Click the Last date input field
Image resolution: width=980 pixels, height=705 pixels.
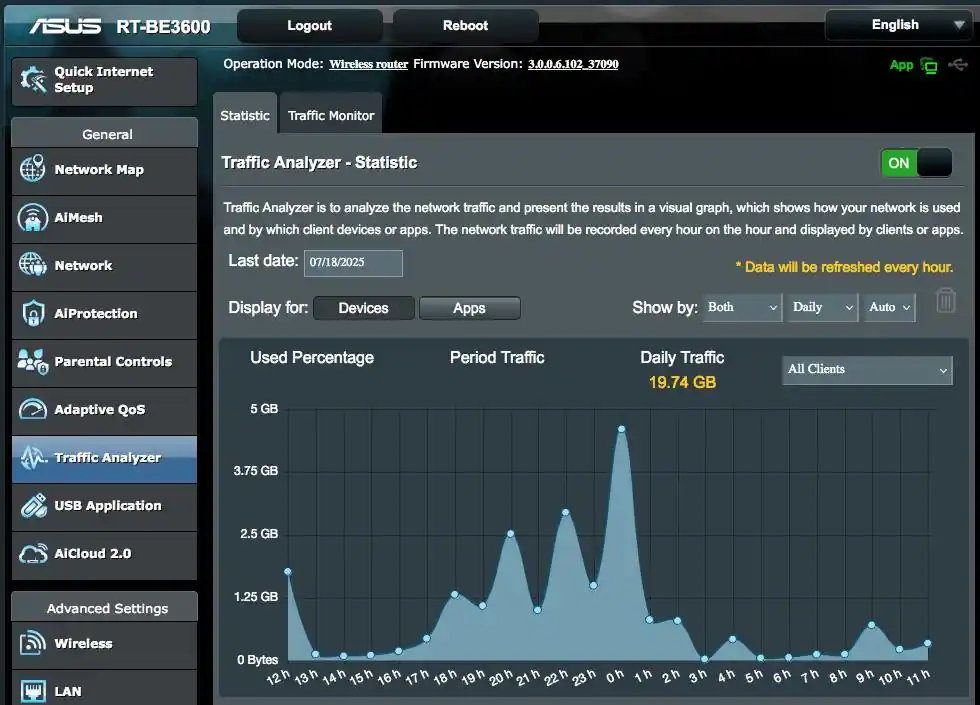pos(353,263)
